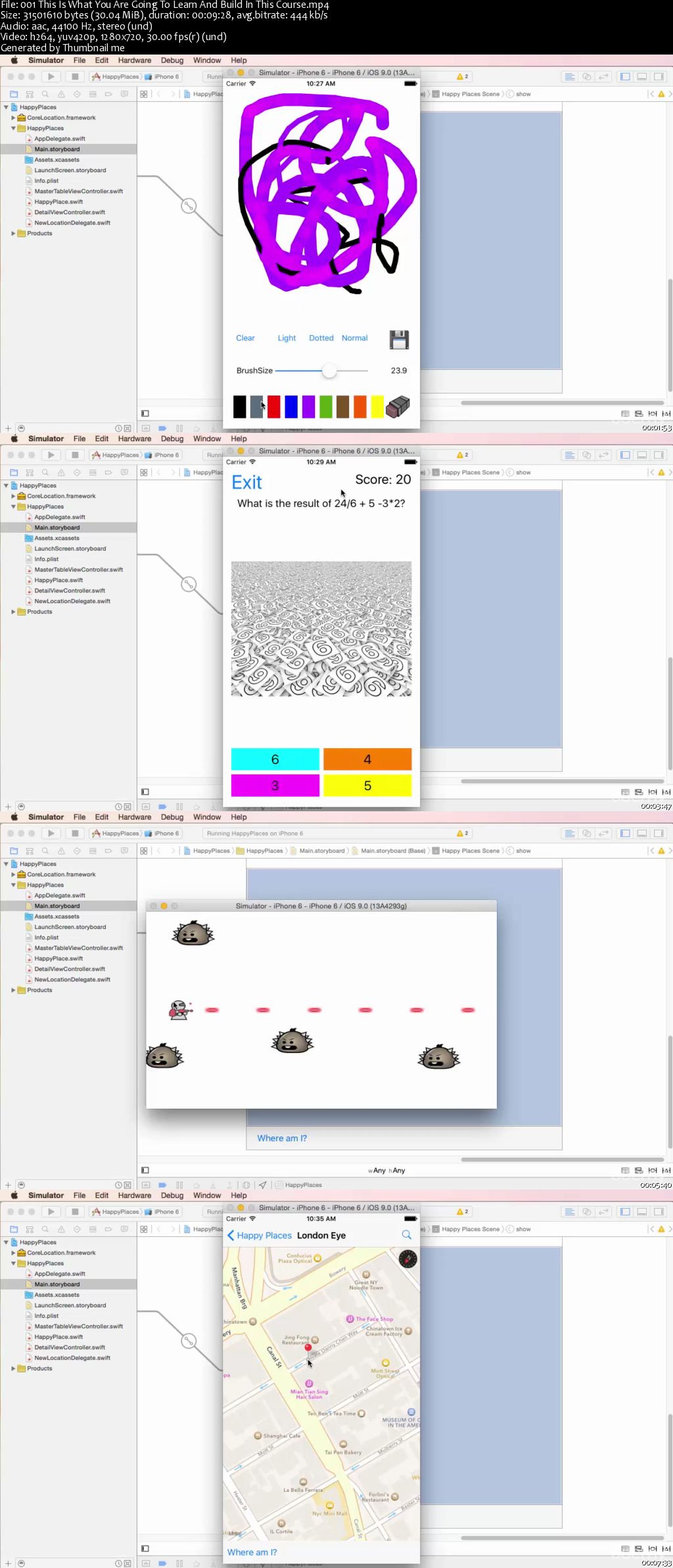The image size is (673, 1568).
Task: Expand CoreLocation.framework in the map frame navigator
Action: (x=13, y=1253)
